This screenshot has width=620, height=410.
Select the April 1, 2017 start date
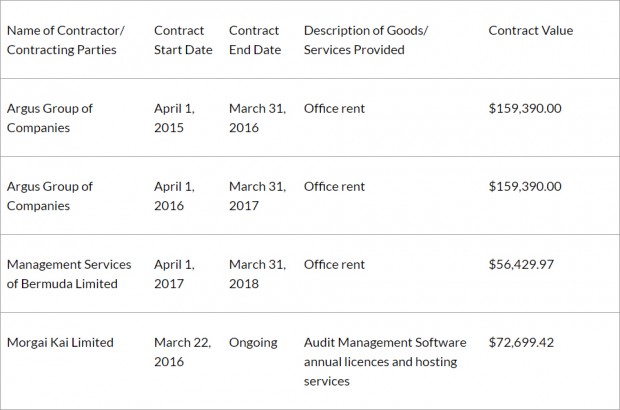tap(174, 274)
